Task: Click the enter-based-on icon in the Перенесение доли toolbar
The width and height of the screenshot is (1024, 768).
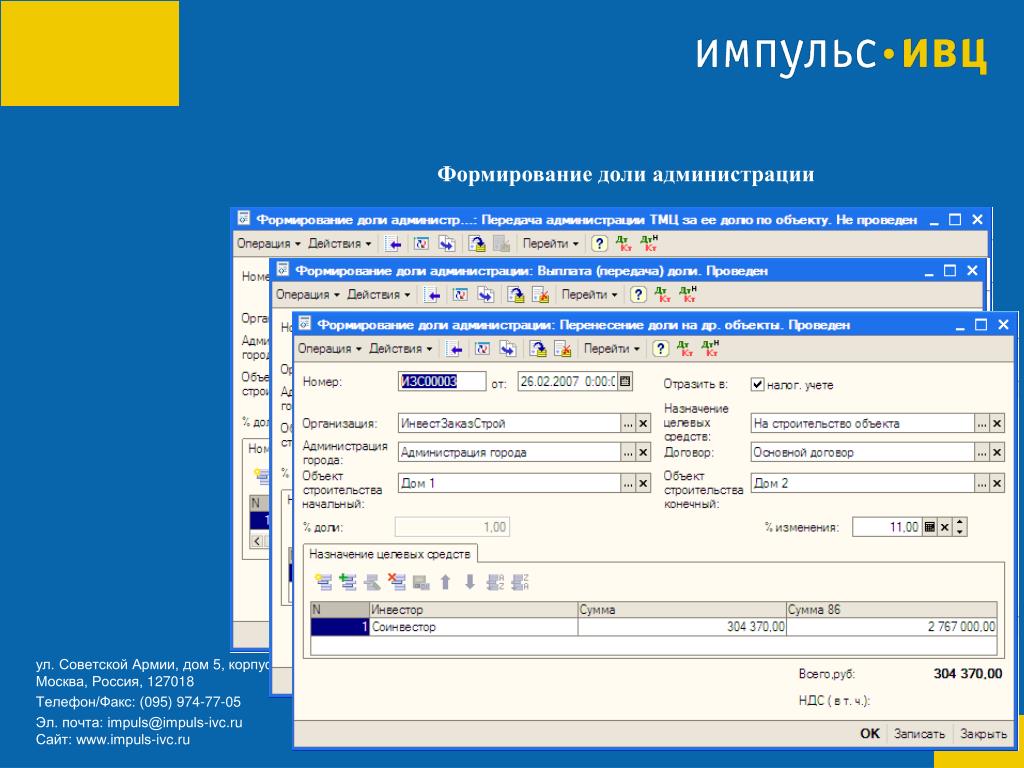Action: pyautogui.click(x=507, y=349)
